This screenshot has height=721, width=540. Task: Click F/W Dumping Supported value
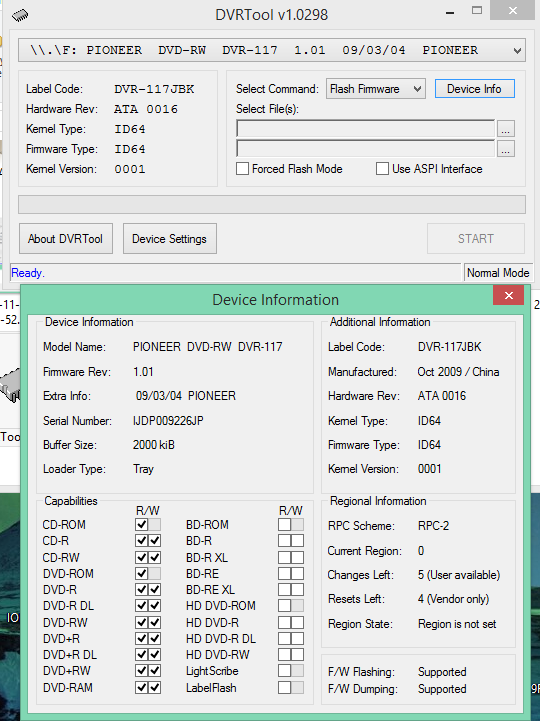pos(442,689)
